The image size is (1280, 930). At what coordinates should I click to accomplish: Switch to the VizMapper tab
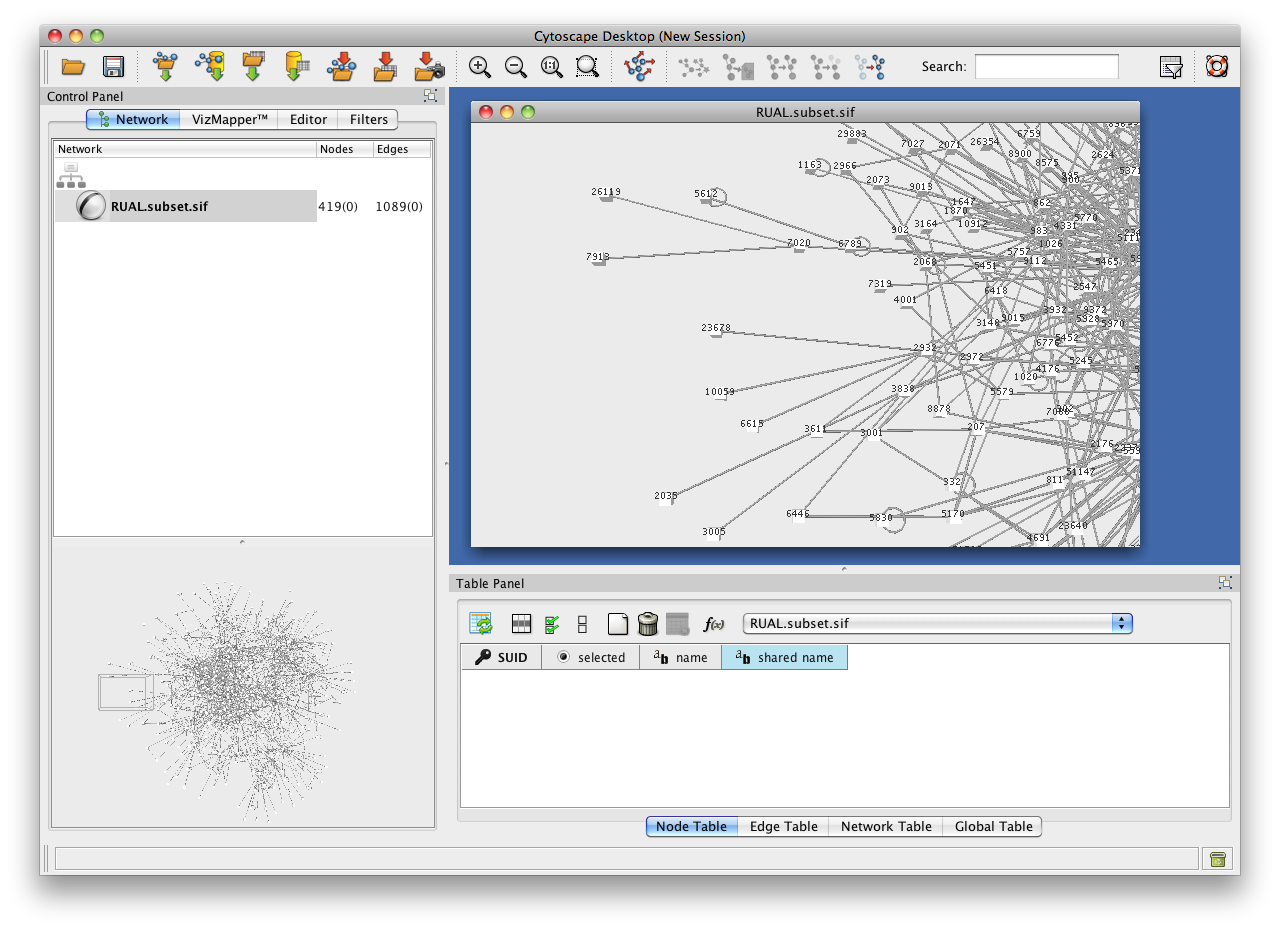[x=229, y=119]
